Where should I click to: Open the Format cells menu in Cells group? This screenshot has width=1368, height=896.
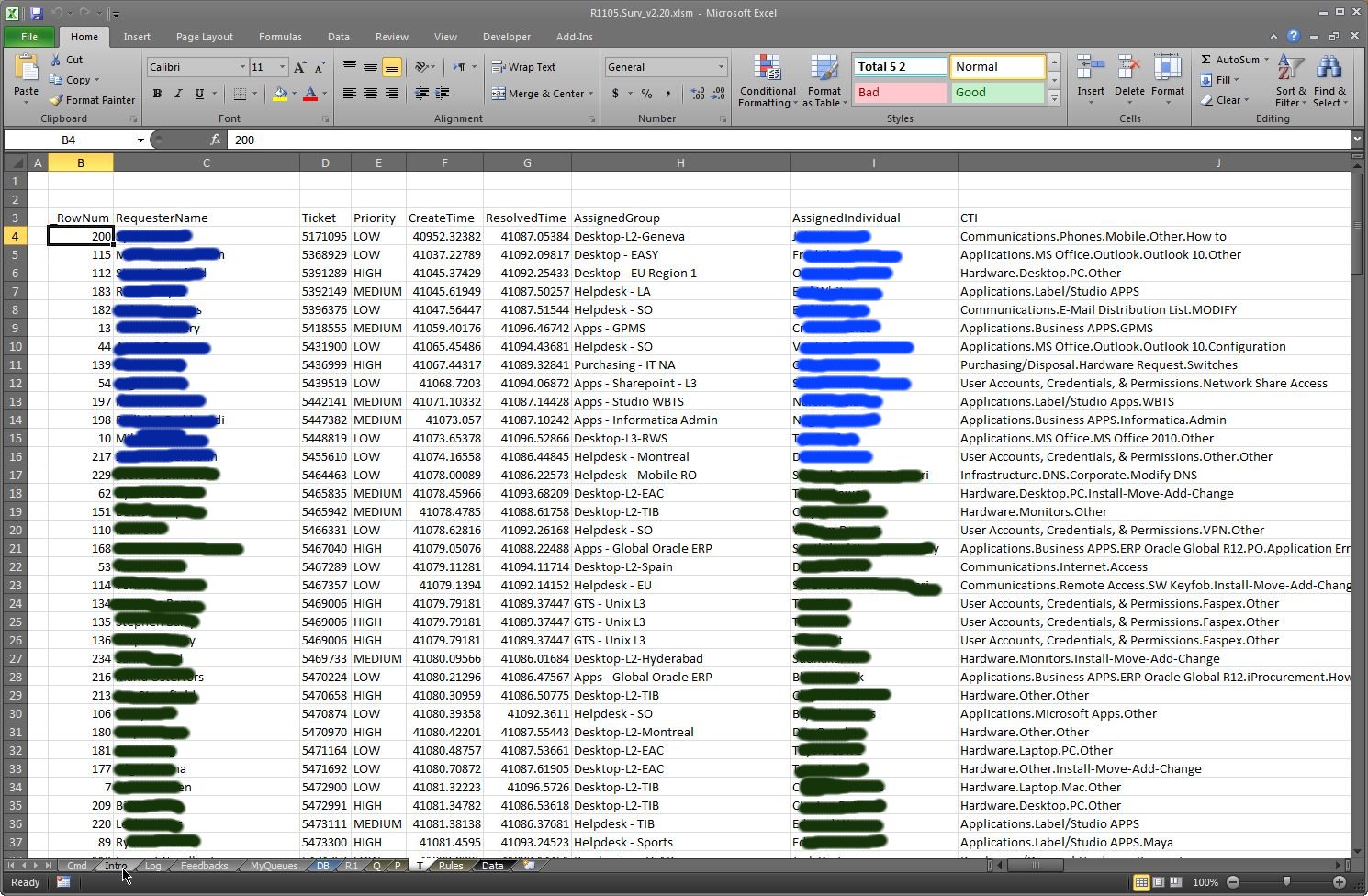click(x=1167, y=81)
